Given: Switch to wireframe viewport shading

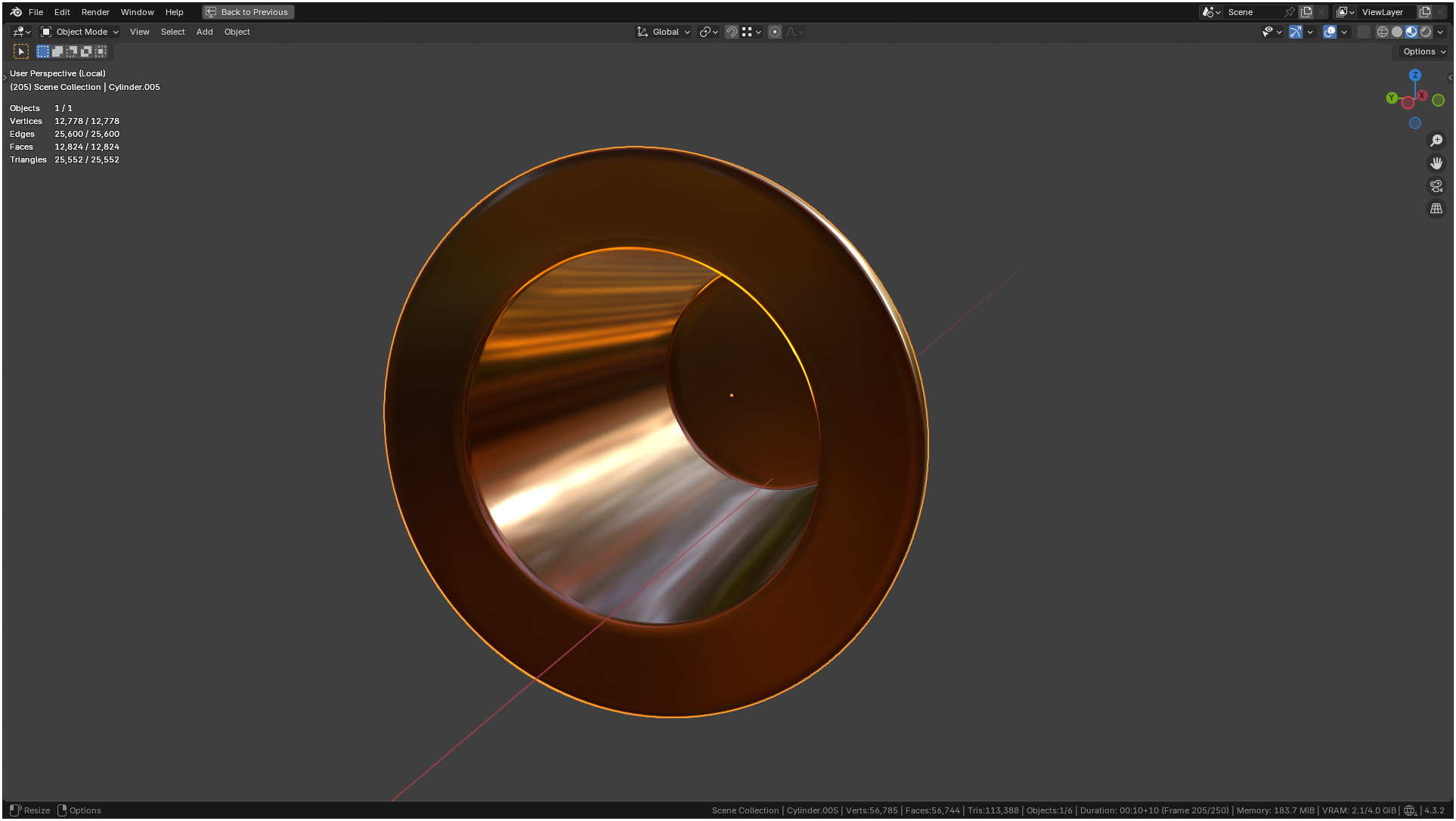Looking at the screenshot, I should (1382, 32).
